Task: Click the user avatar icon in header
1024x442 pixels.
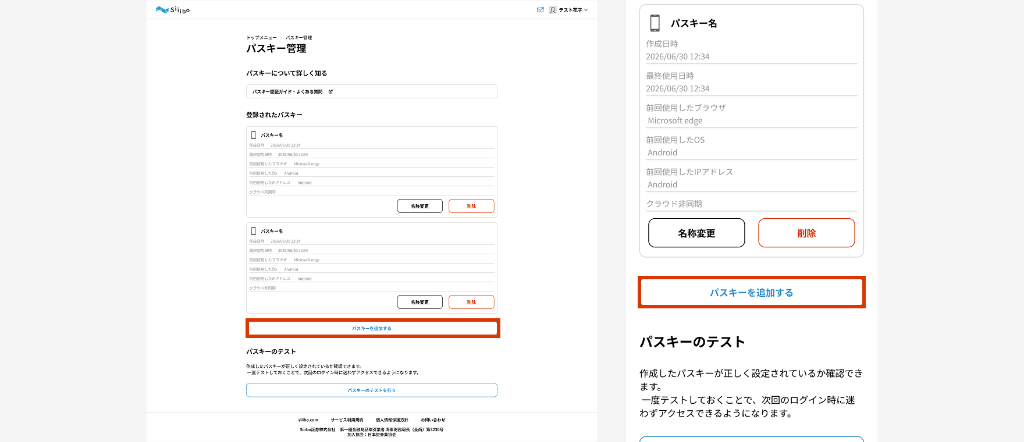Action: pyautogui.click(x=552, y=10)
